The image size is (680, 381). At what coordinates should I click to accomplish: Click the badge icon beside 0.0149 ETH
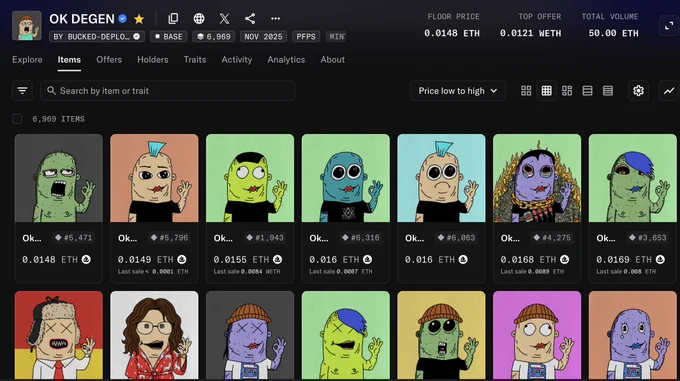pos(182,259)
